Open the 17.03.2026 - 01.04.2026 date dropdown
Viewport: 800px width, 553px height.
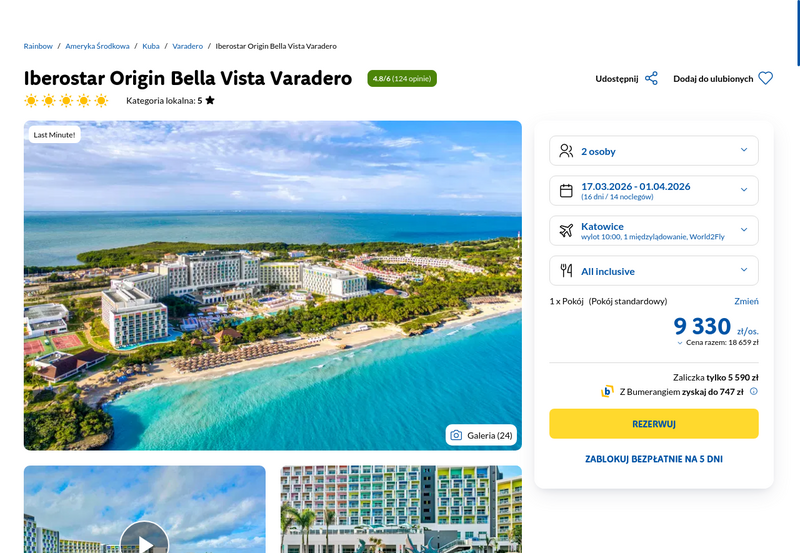coord(654,191)
